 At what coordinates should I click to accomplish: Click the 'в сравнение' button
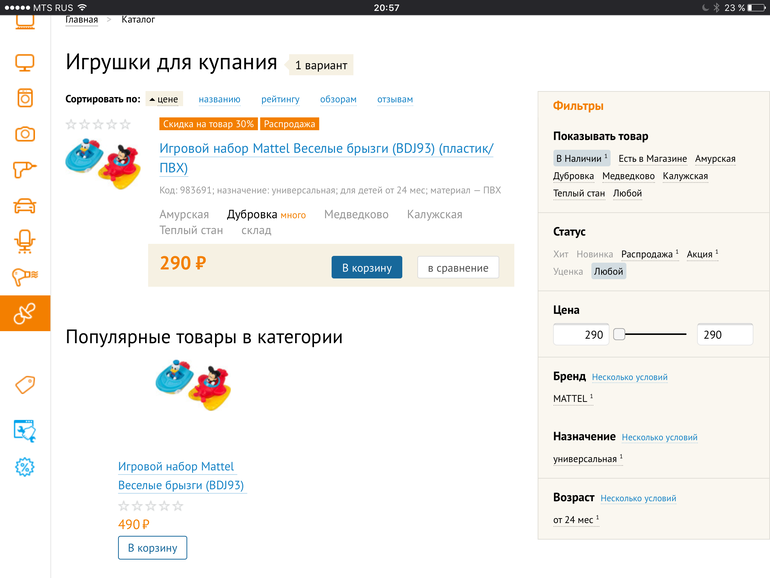click(x=457, y=267)
